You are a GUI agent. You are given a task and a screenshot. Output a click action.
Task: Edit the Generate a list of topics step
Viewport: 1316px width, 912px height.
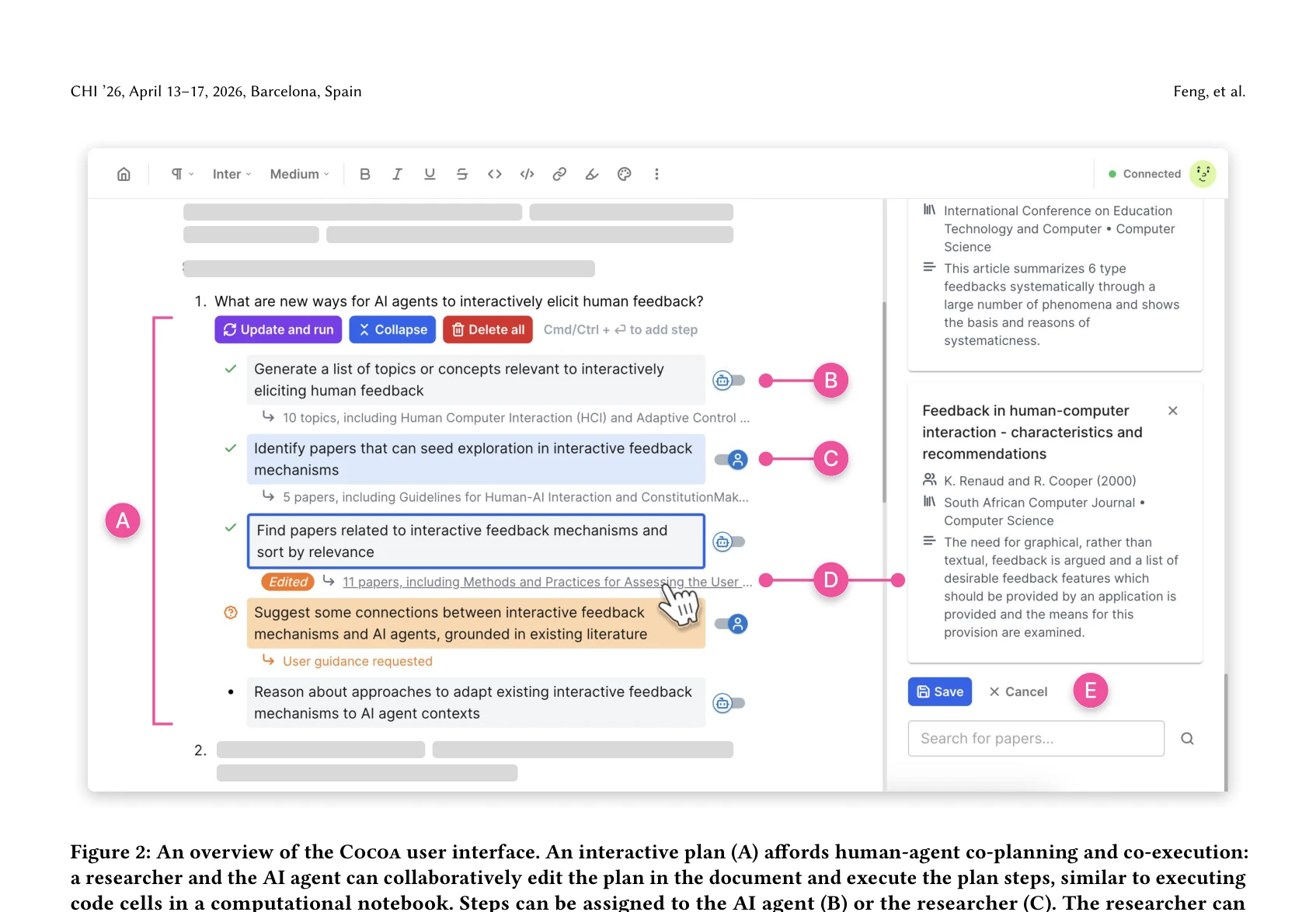point(476,380)
